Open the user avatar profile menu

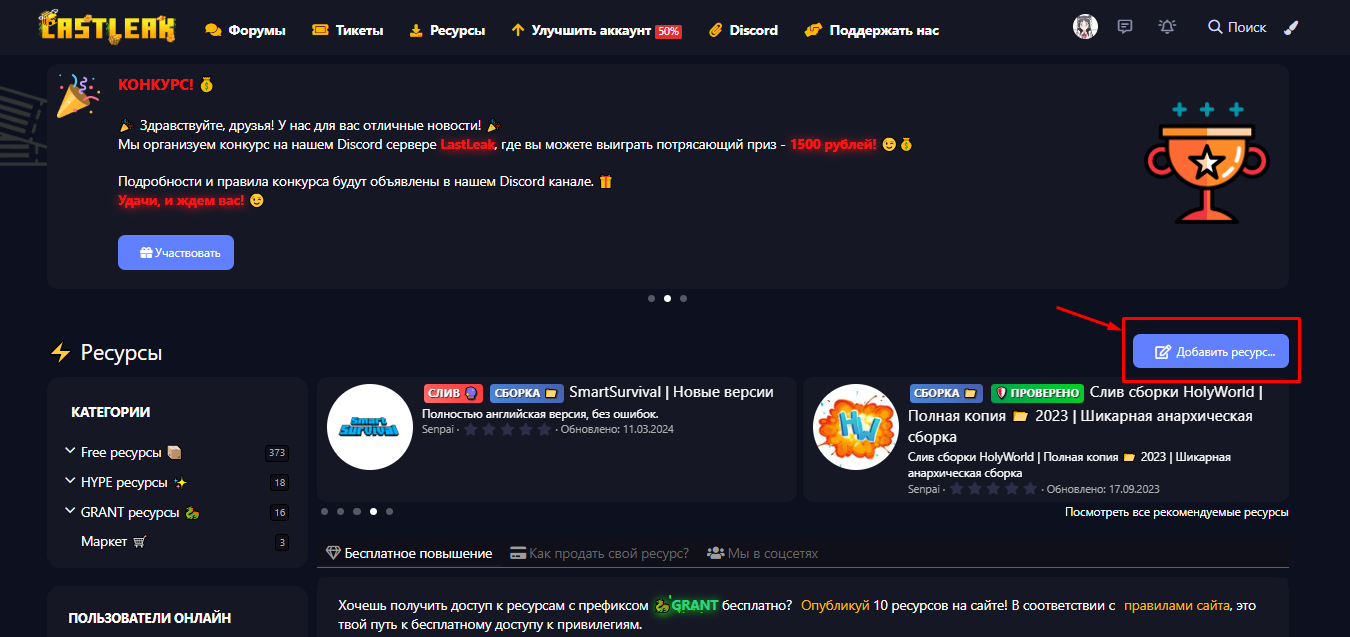(x=1085, y=27)
